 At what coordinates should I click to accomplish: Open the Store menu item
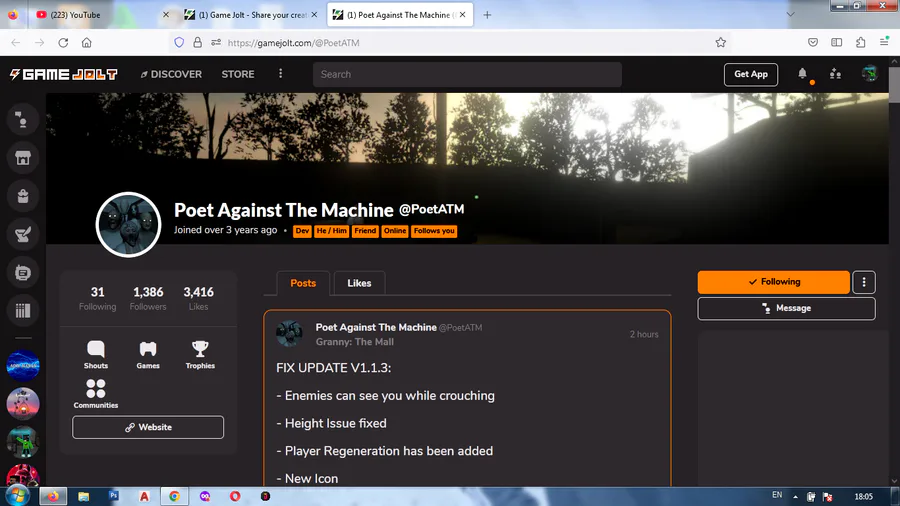click(x=238, y=74)
